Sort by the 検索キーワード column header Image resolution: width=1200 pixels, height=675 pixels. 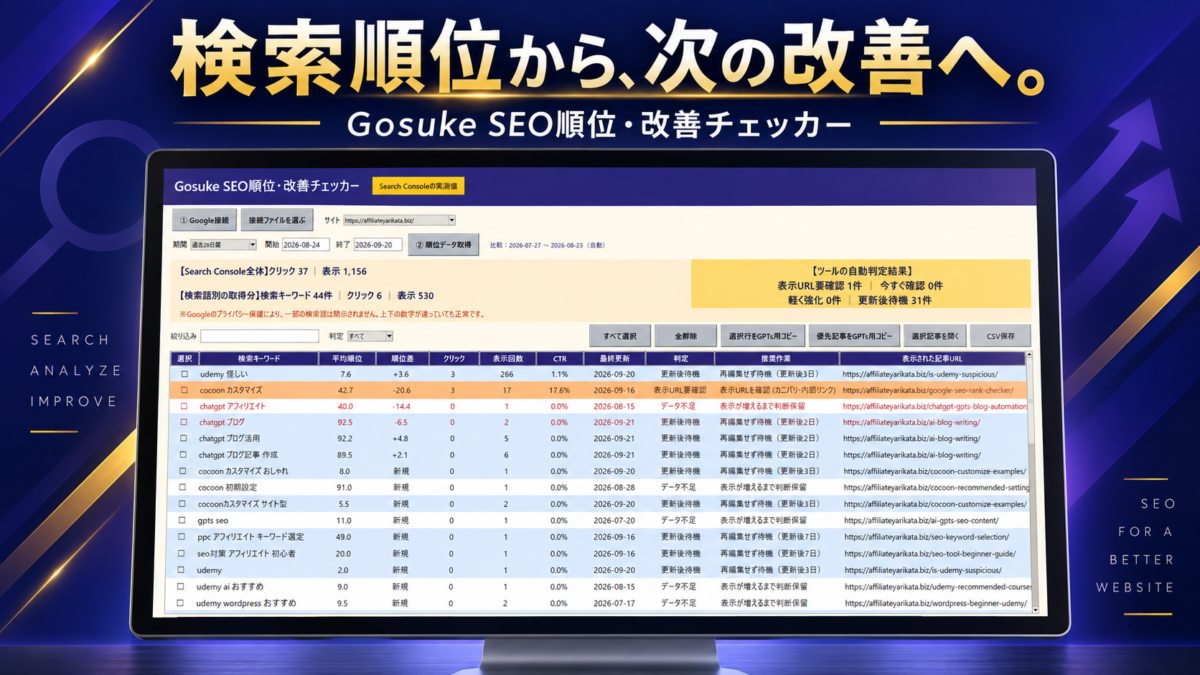click(x=259, y=358)
